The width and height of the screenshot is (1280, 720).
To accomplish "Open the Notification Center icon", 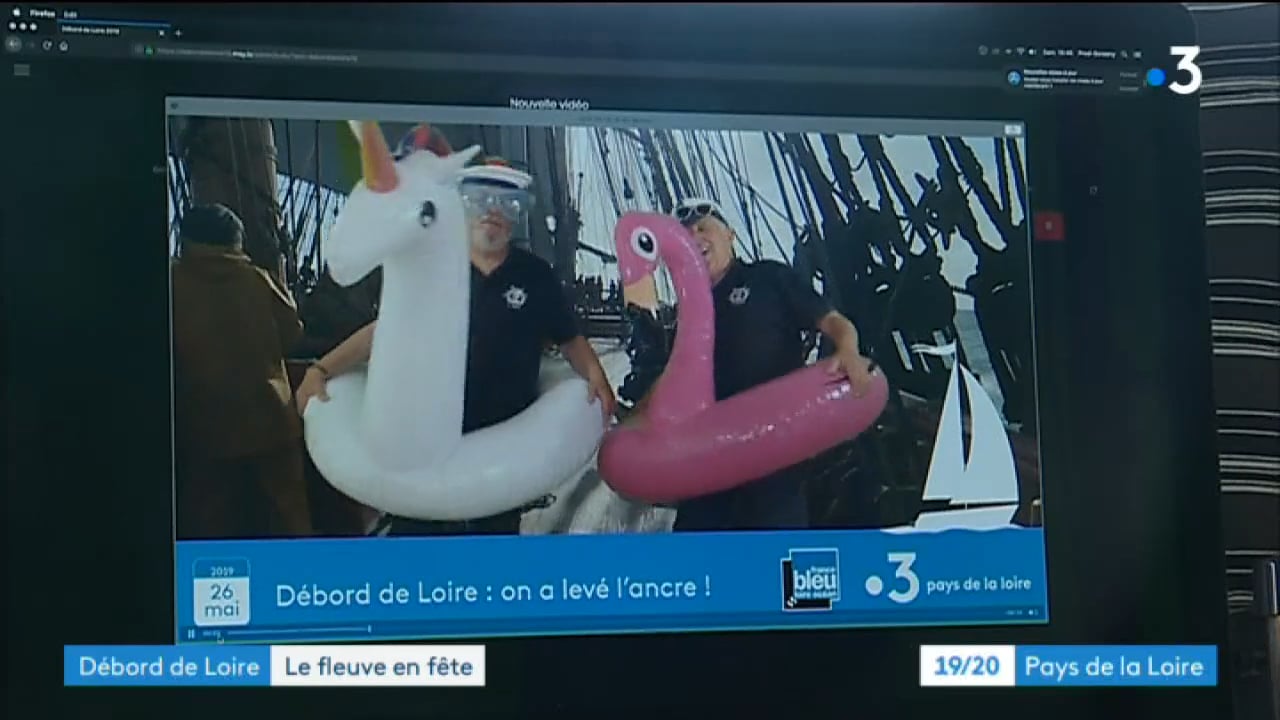I will (x=1137, y=54).
